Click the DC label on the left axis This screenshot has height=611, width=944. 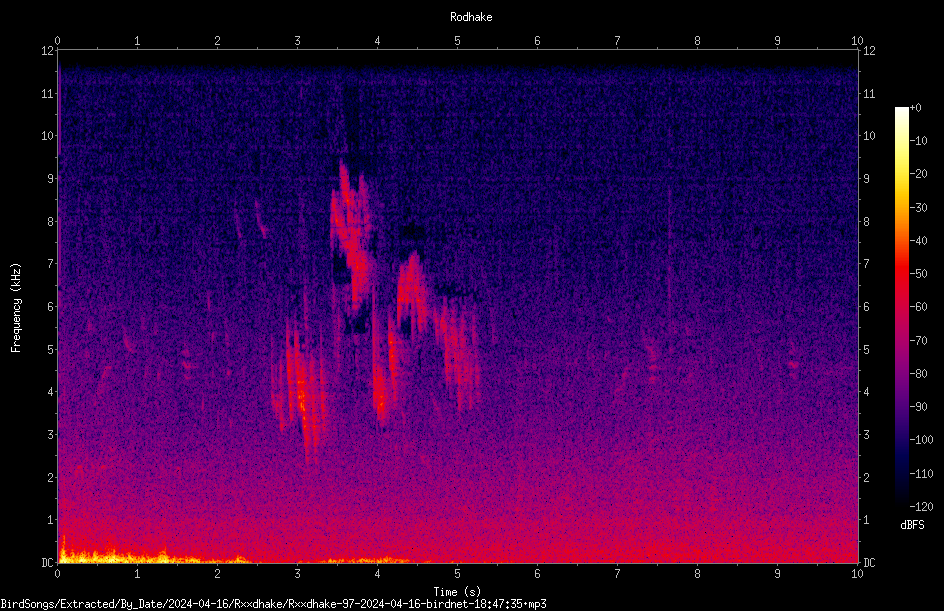click(x=47, y=563)
